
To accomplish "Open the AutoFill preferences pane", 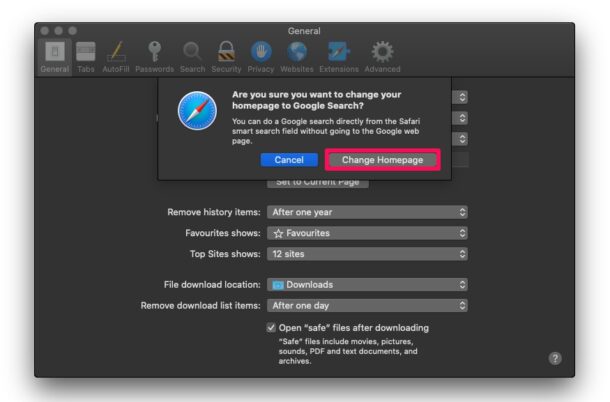I will [116, 57].
